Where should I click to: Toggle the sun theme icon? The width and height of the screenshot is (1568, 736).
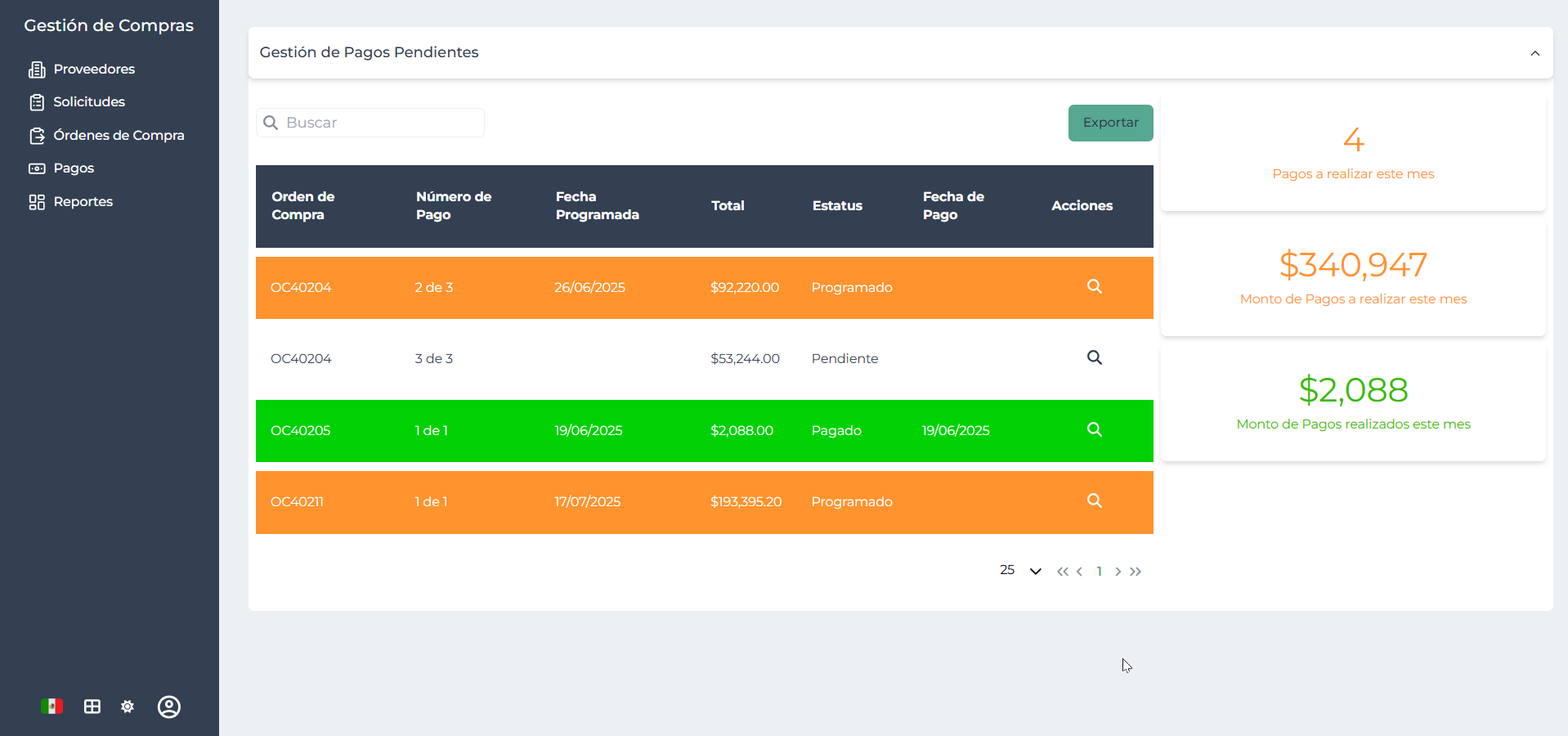128,707
